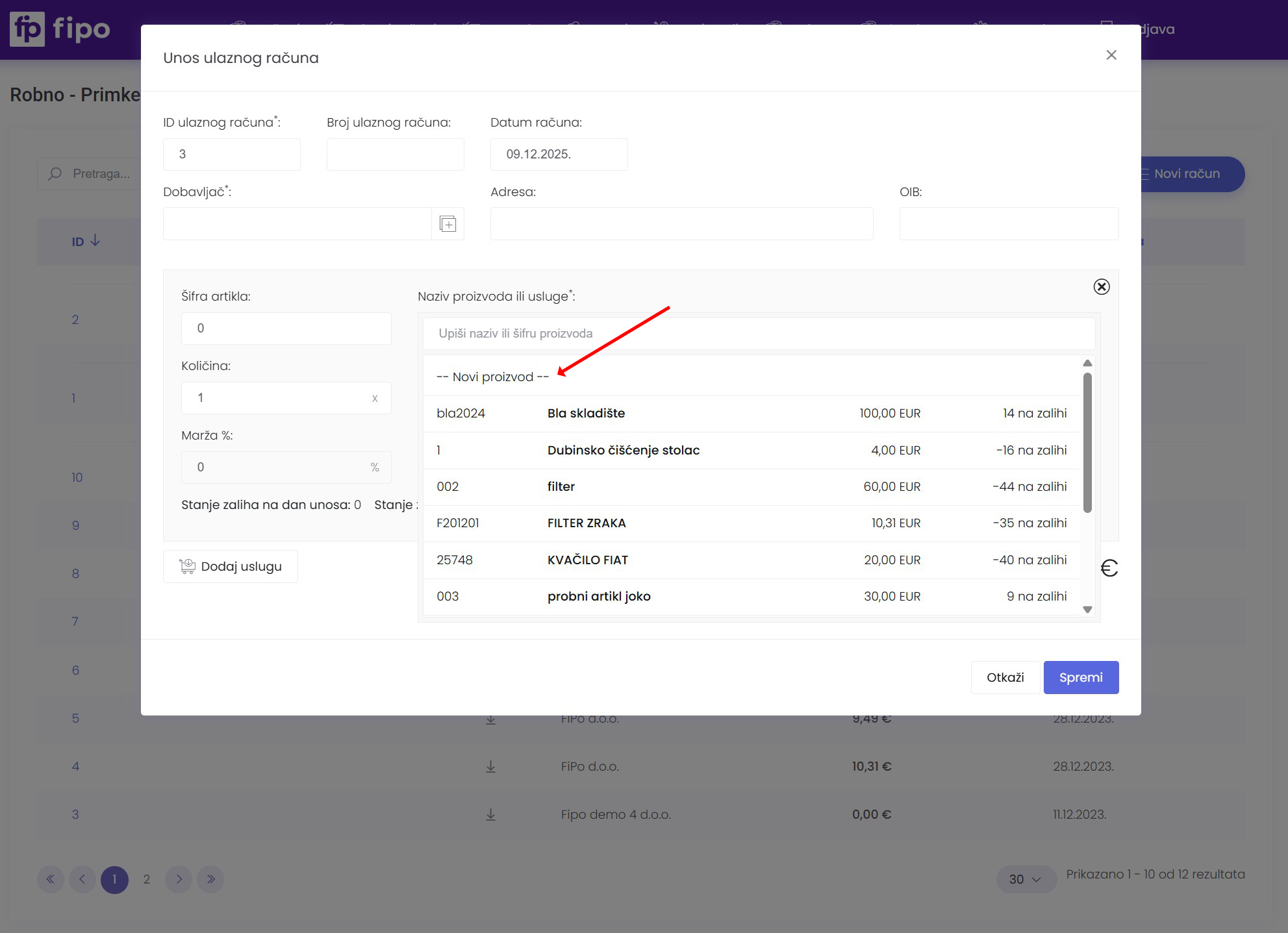The width and height of the screenshot is (1288, 933).
Task: Download the Fipo demo 4 d.o.o. invoice
Action: (491, 815)
